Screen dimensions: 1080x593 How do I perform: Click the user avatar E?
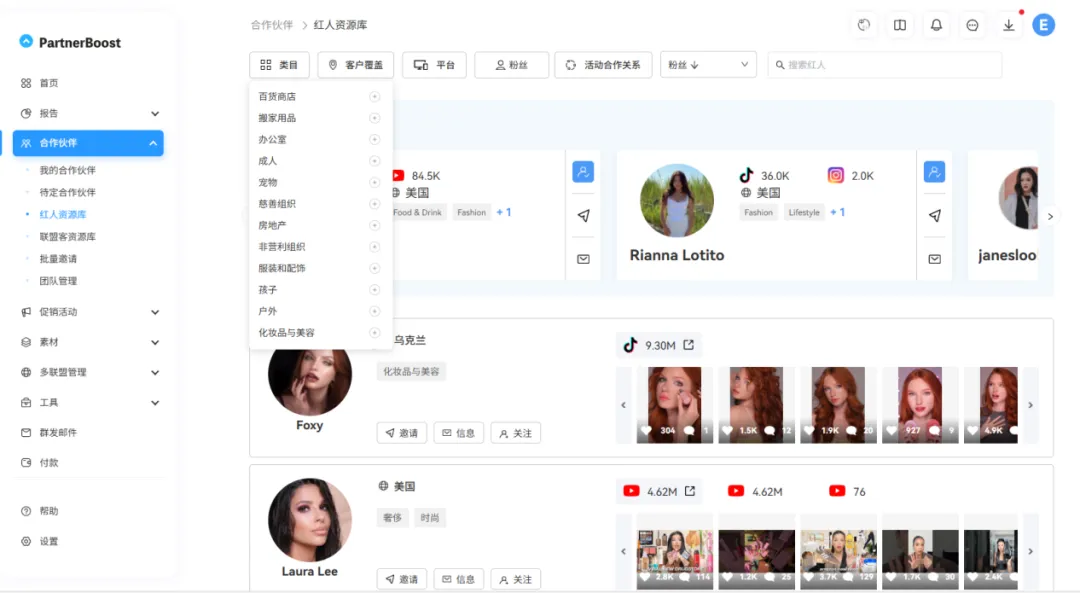[x=1043, y=25]
